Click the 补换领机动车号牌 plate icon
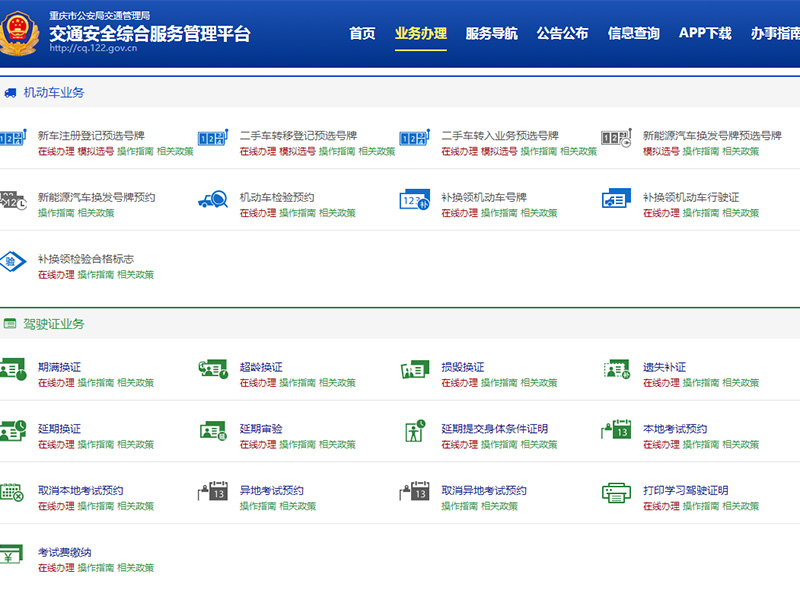Screen dimensions: 800x600 coord(414,201)
